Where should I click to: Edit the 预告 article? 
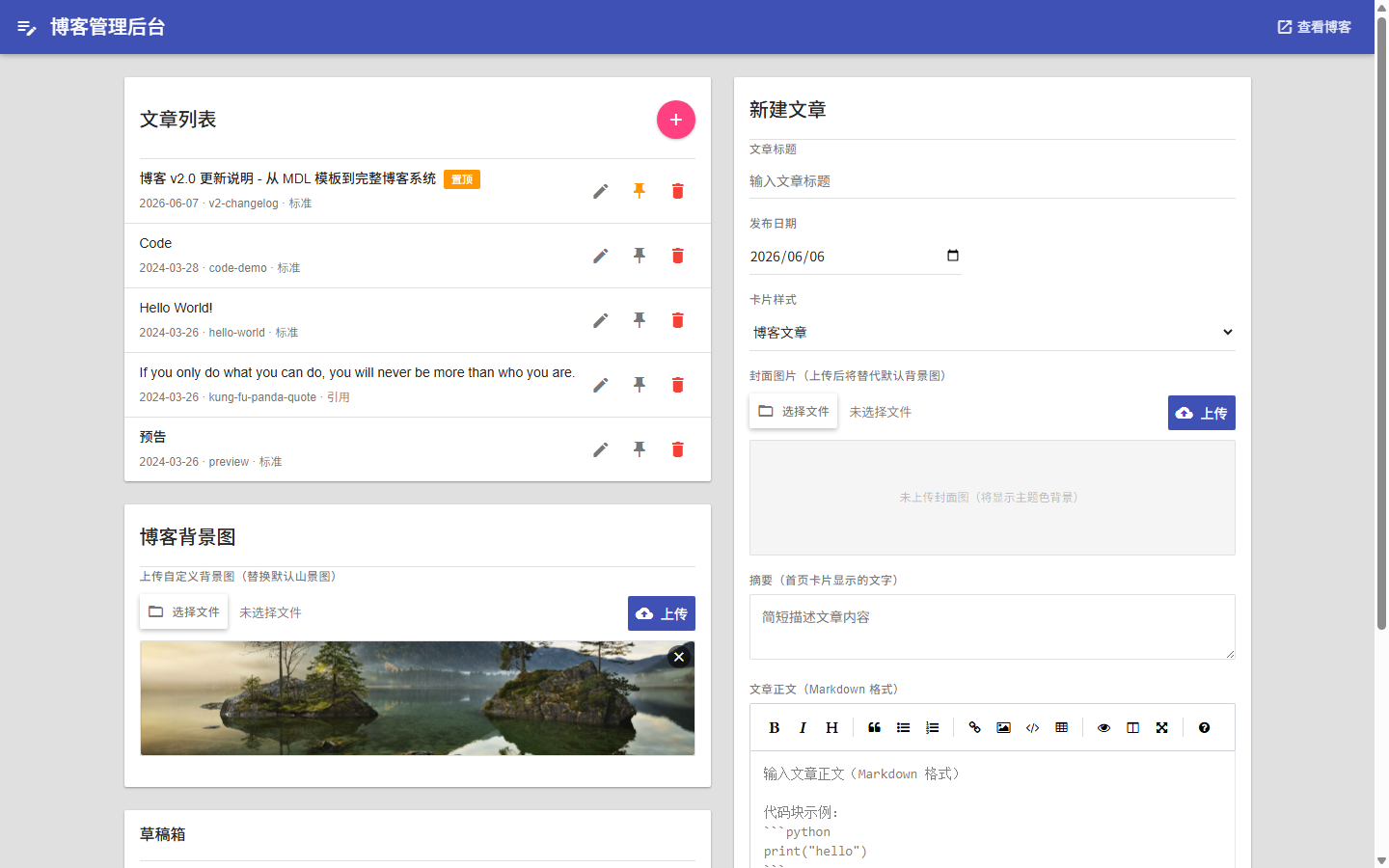point(601,449)
